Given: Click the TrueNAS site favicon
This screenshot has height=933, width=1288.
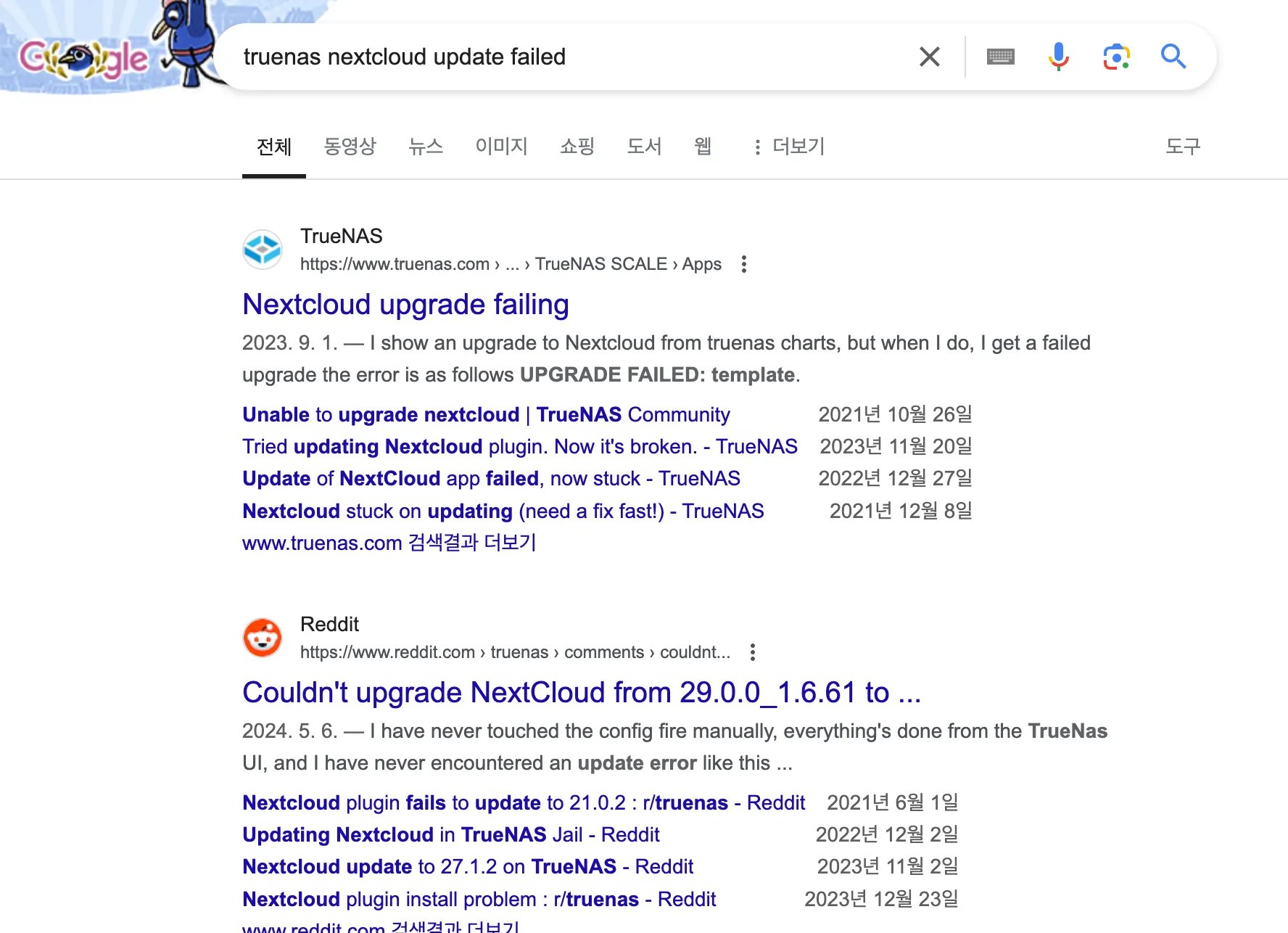Looking at the screenshot, I should [x=262, y=250].
